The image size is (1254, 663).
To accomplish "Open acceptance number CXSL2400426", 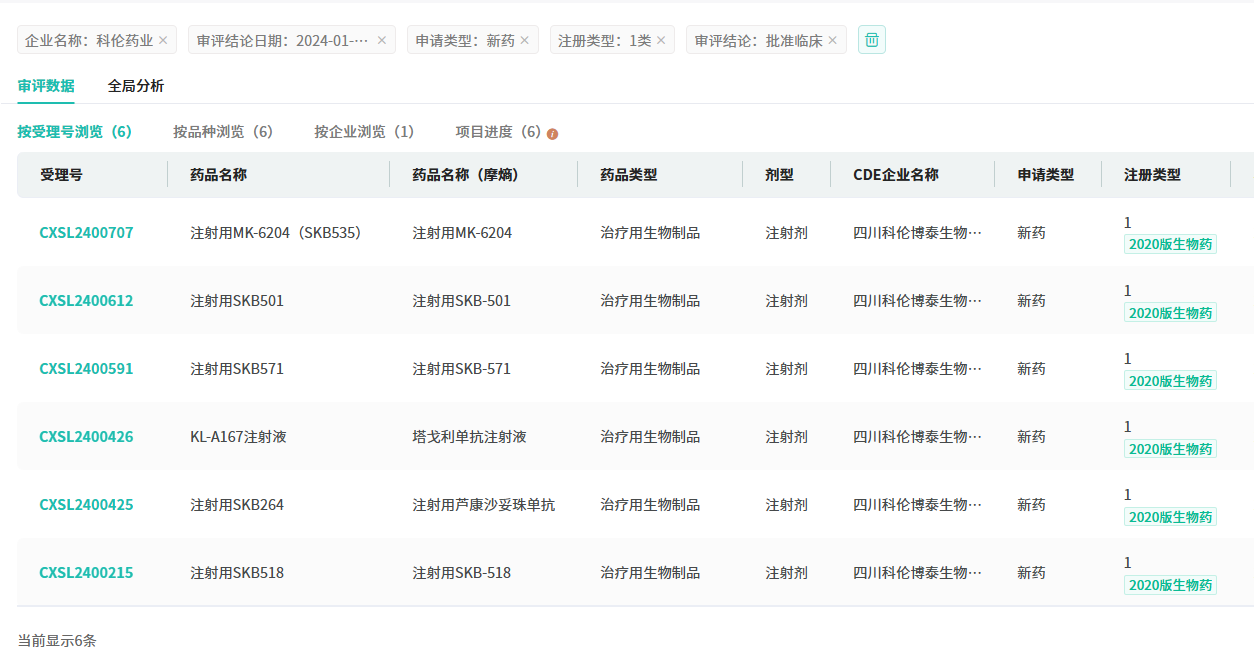I will pos(86,437).
